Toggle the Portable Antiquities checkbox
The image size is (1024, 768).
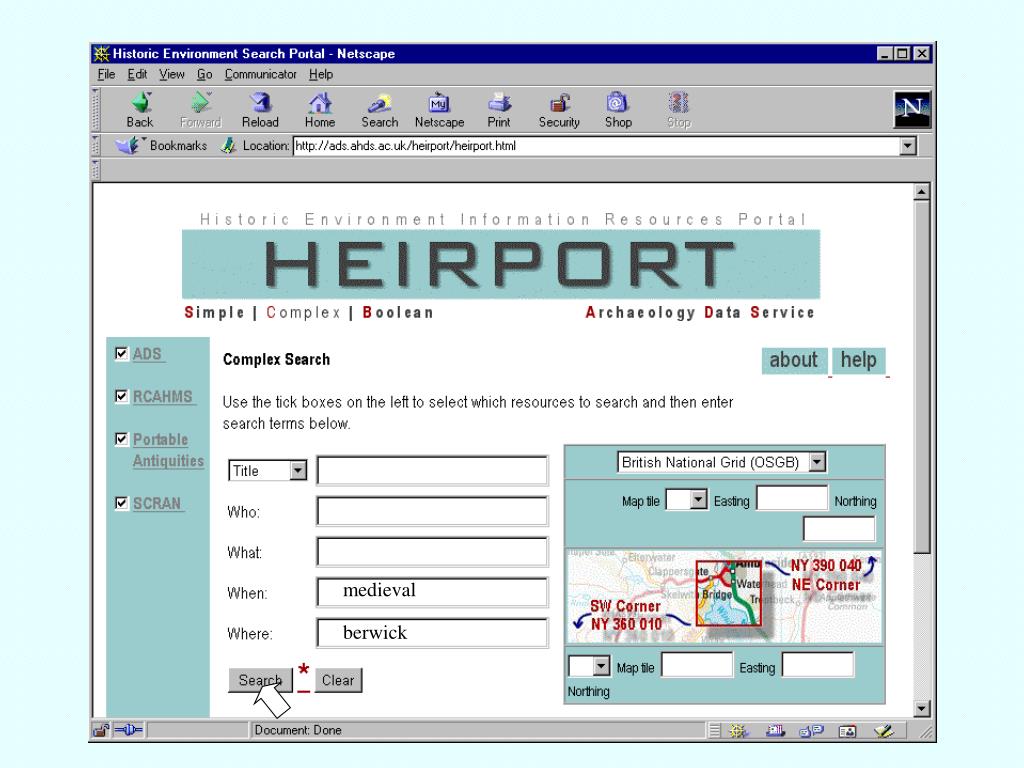pos(121,439)
